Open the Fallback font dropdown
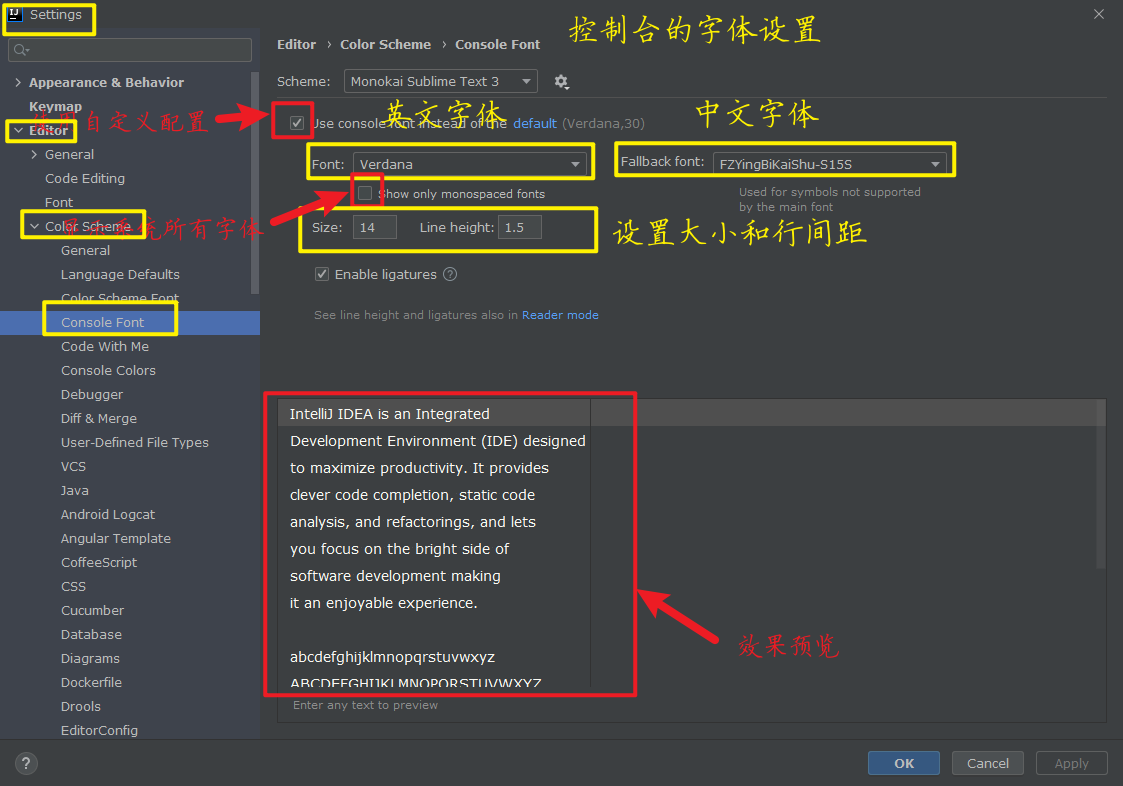1123x786 pixels. (x=829, y=164)
